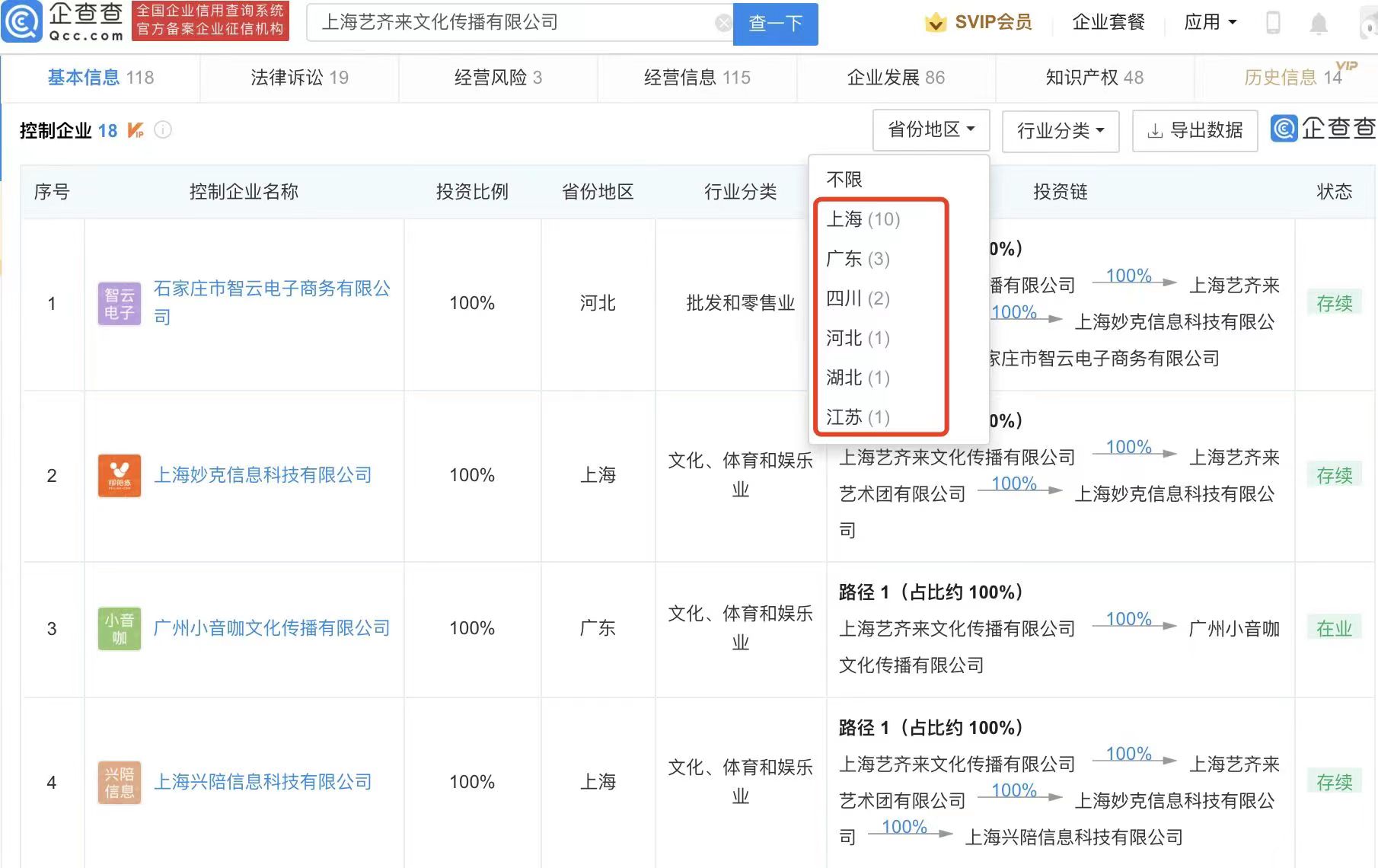The width and height of the screenshot is (1378, 868).
Task: Filter by 四川 (2)
Action: tap(858, 298)
